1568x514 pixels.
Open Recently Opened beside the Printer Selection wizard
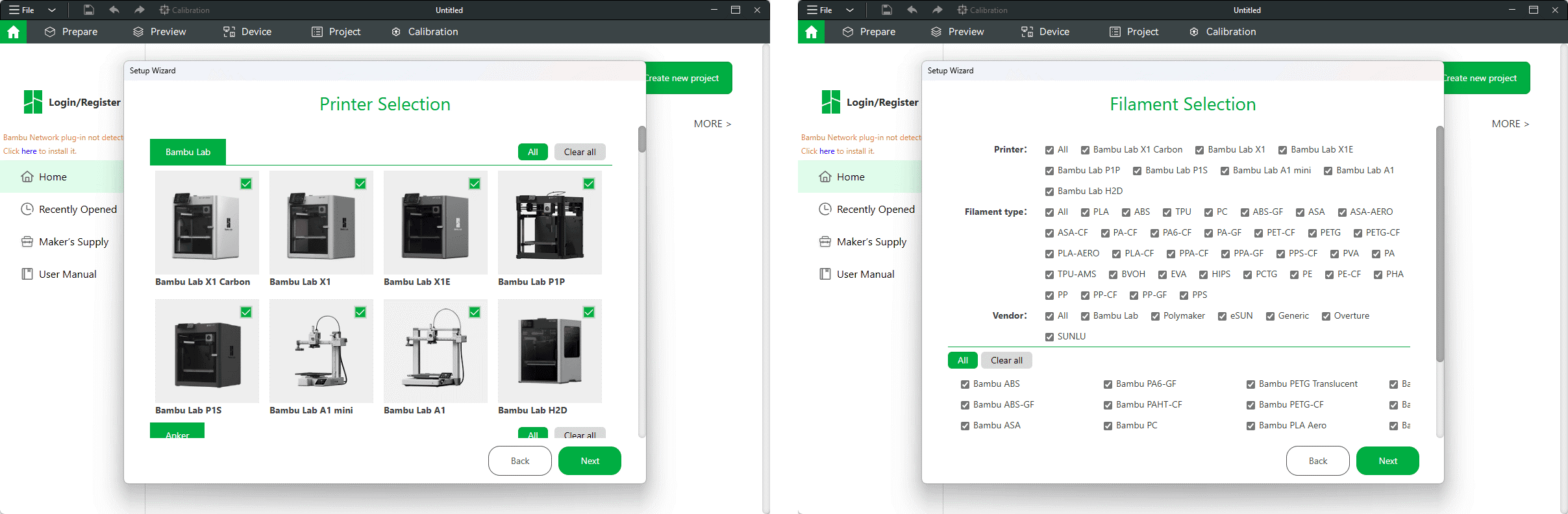(x=77, y=210)
